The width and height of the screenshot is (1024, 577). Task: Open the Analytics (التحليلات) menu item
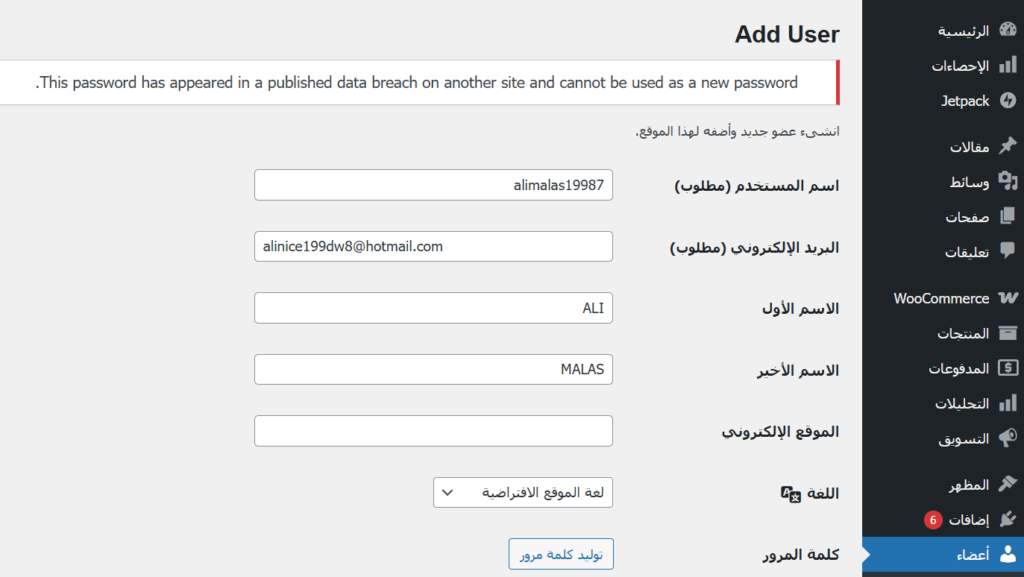click(962, 404)
